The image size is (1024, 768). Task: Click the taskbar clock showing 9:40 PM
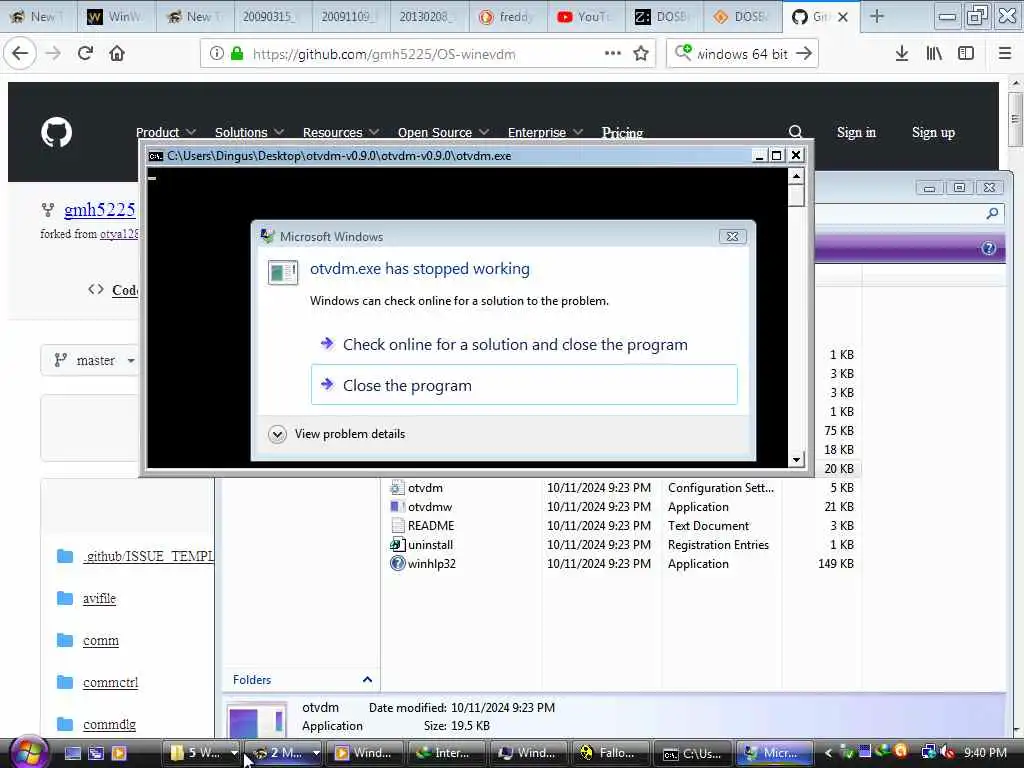coord(985,753)
